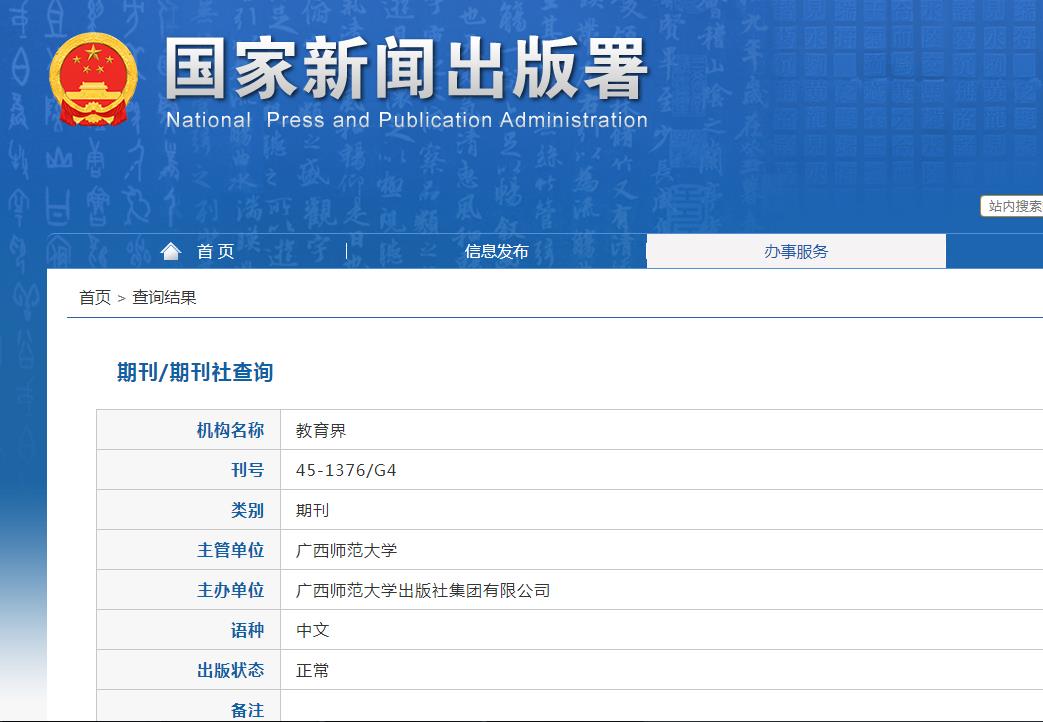Click the 期刊/期刊社查询 heading
Viewport: 1043px width, 722px height.
pos(193,372)
